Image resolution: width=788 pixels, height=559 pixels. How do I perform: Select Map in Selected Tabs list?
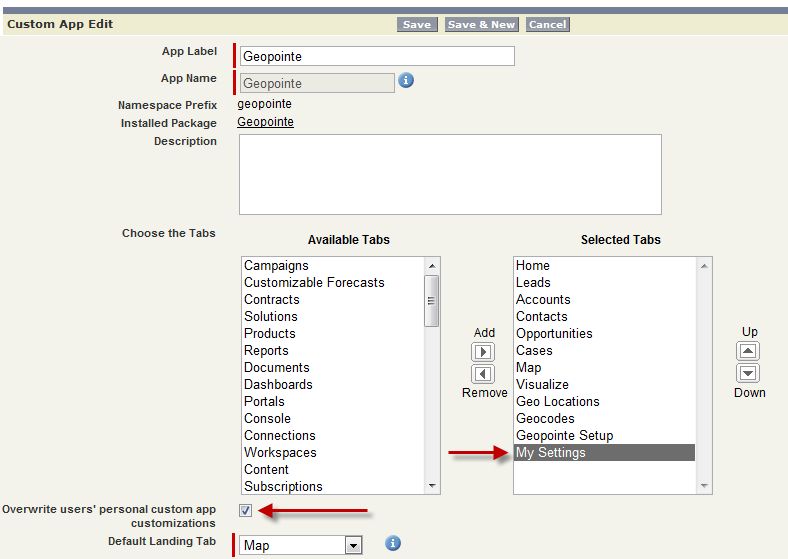coord(605,367)
